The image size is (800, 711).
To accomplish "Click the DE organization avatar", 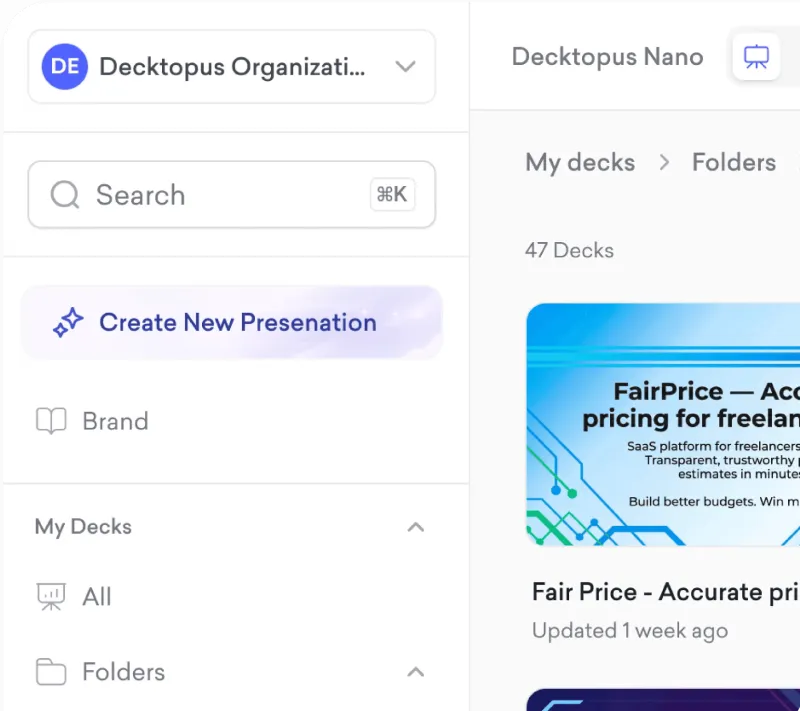I will [x=65, y=66].
